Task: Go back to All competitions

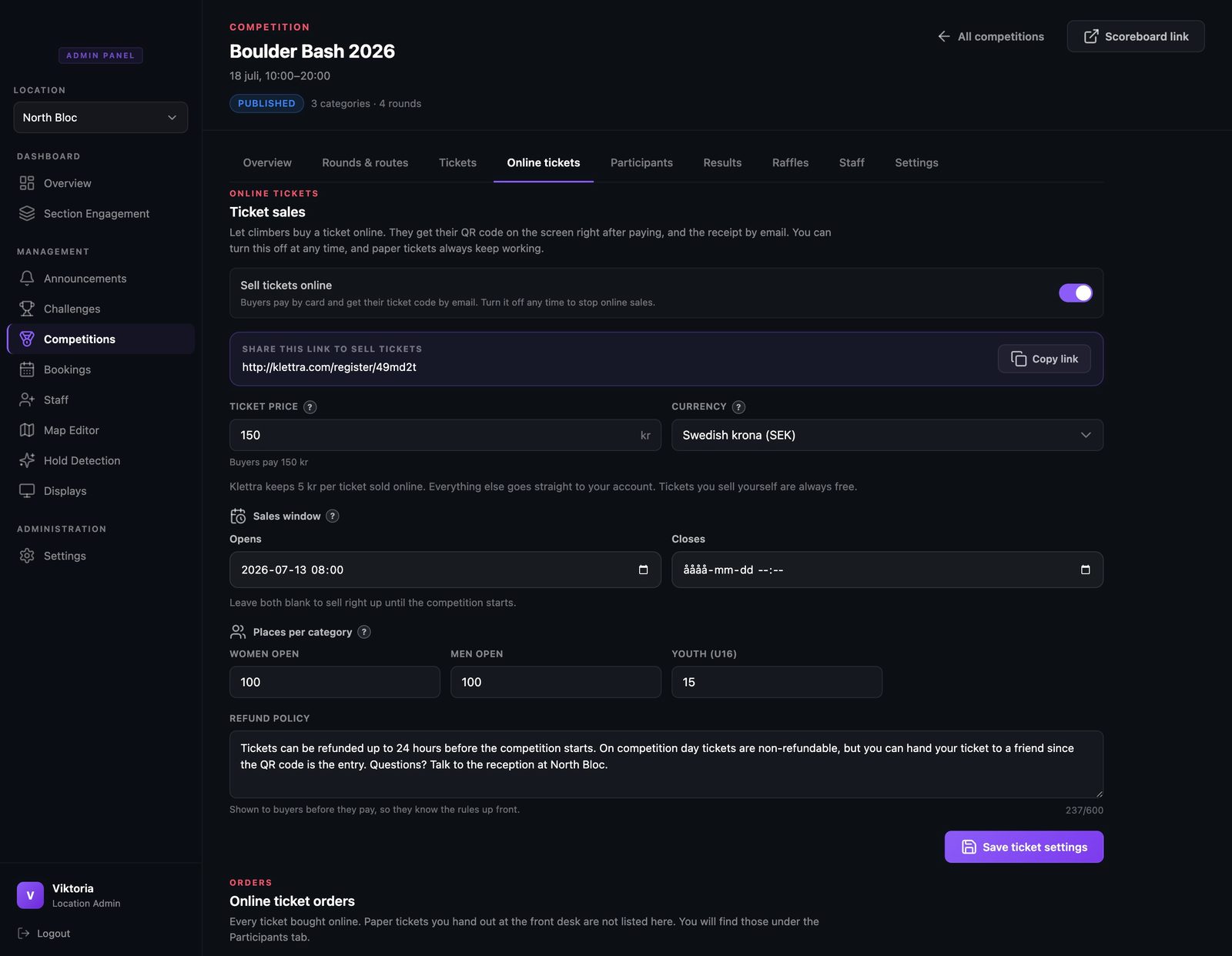Action: (x=990, y=36)
